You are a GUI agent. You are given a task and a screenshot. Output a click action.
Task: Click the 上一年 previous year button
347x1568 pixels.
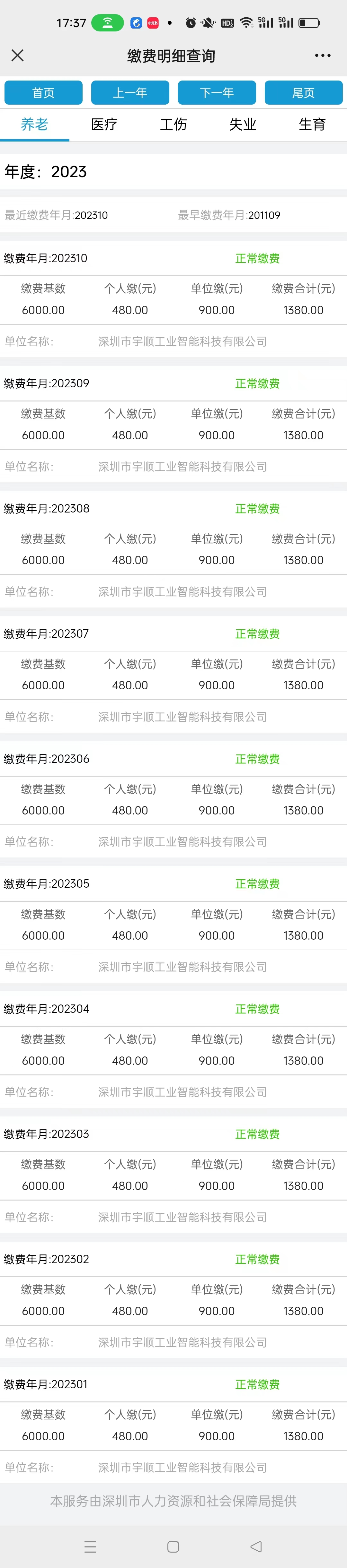point(130,92)
